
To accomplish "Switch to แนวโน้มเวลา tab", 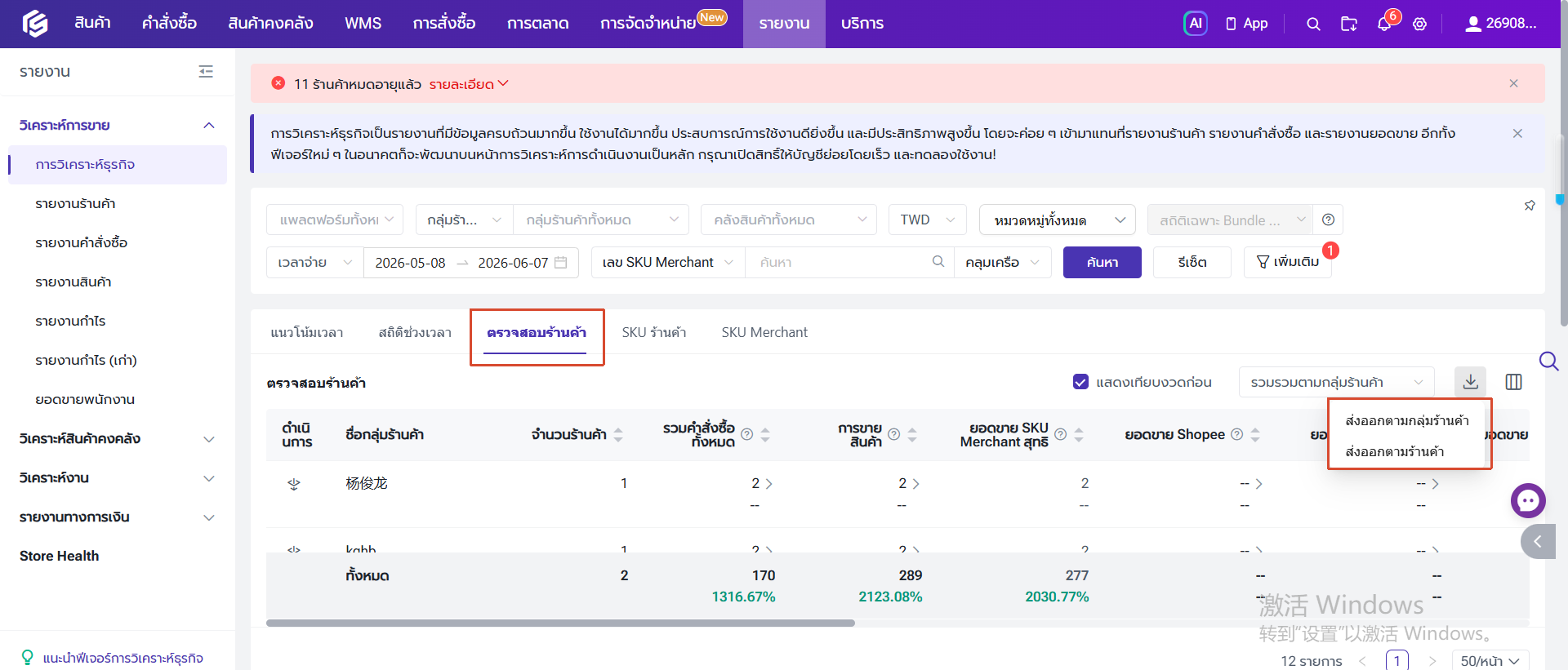I will tap(306, 332).
